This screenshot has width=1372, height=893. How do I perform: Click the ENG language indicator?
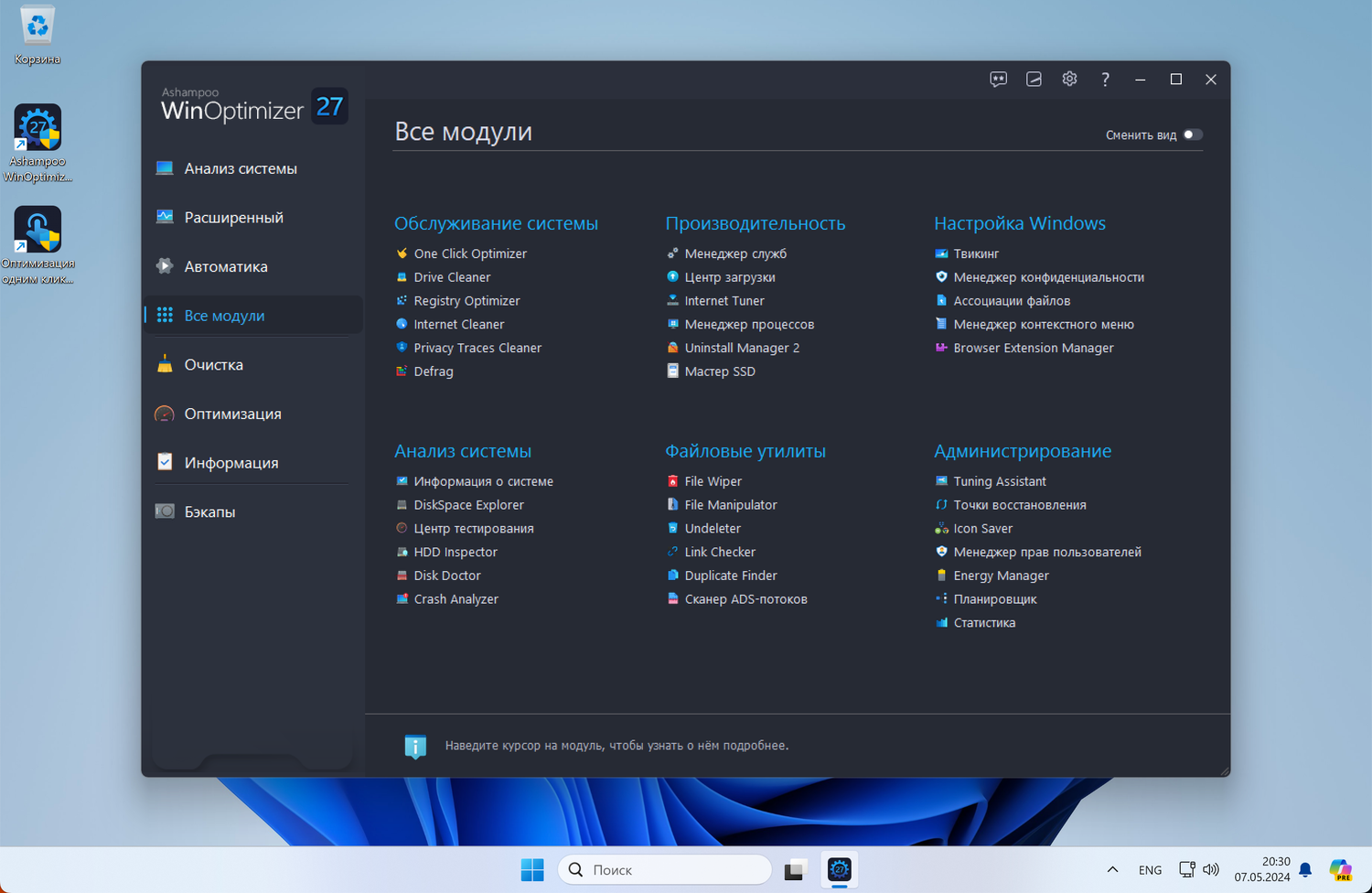point(1151,870)
